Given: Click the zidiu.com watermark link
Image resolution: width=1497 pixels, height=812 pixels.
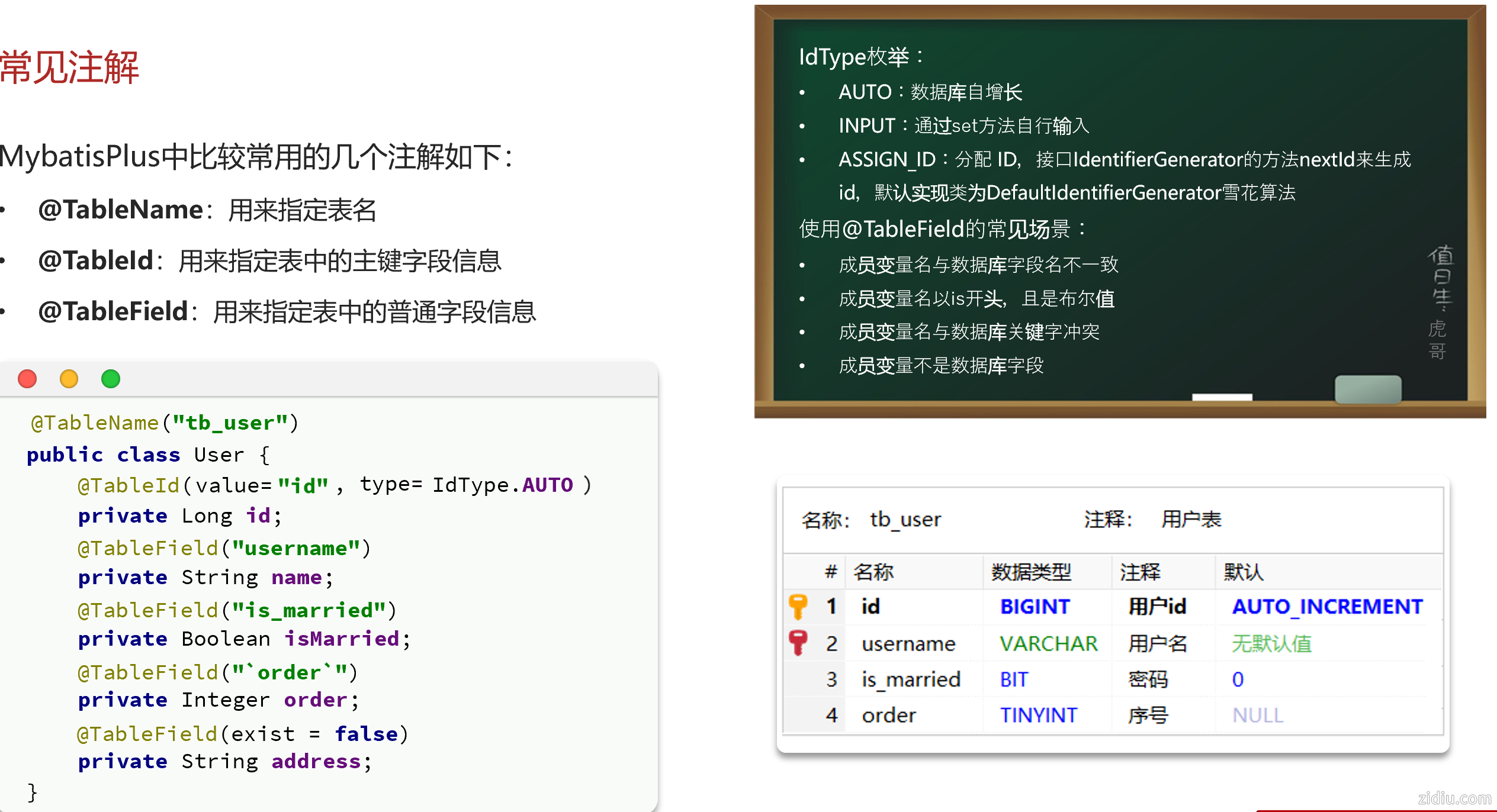Looking at the screenshot, I should tap(1454, 798).
